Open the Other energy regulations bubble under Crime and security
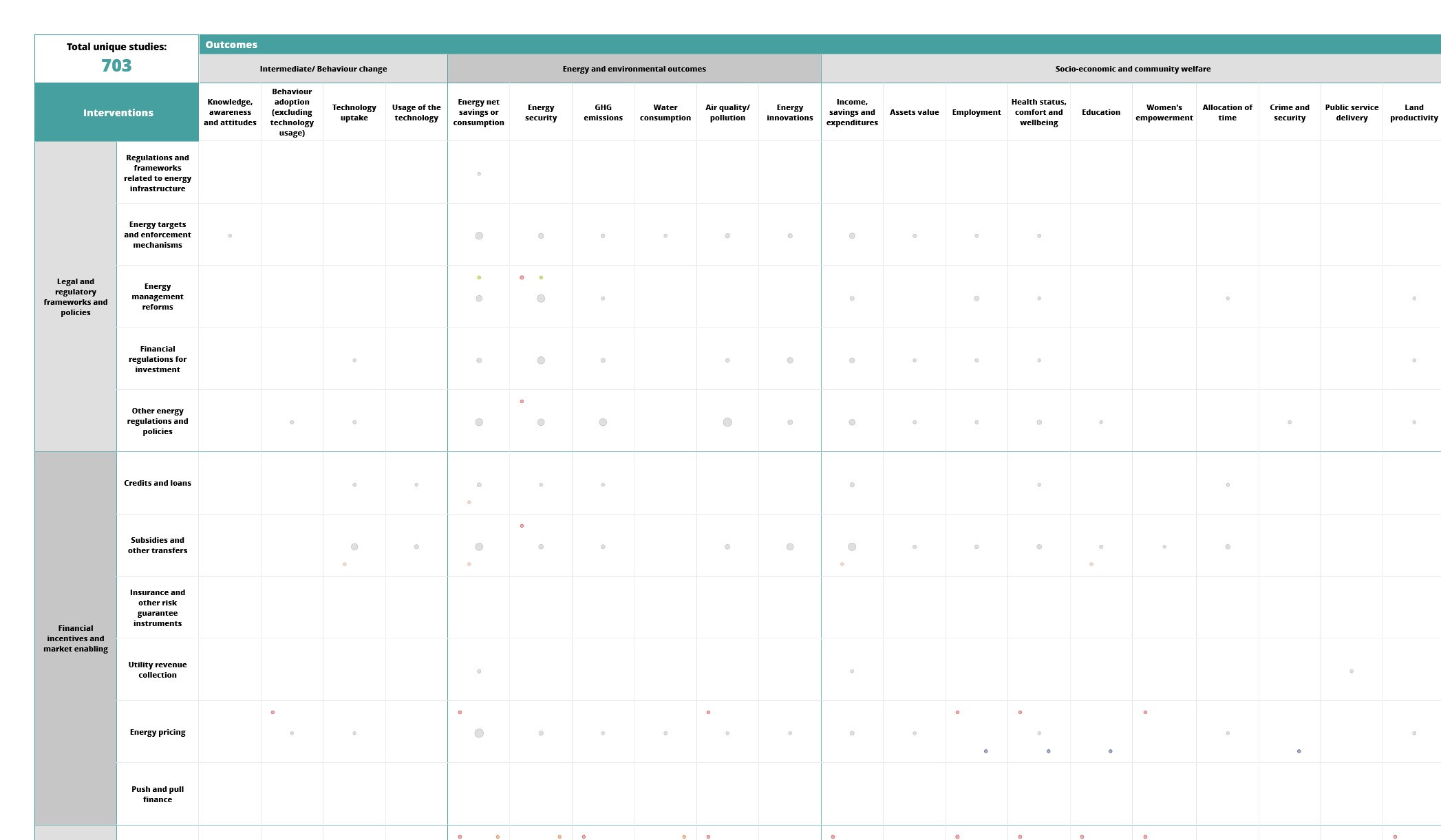 point(1290,422)
